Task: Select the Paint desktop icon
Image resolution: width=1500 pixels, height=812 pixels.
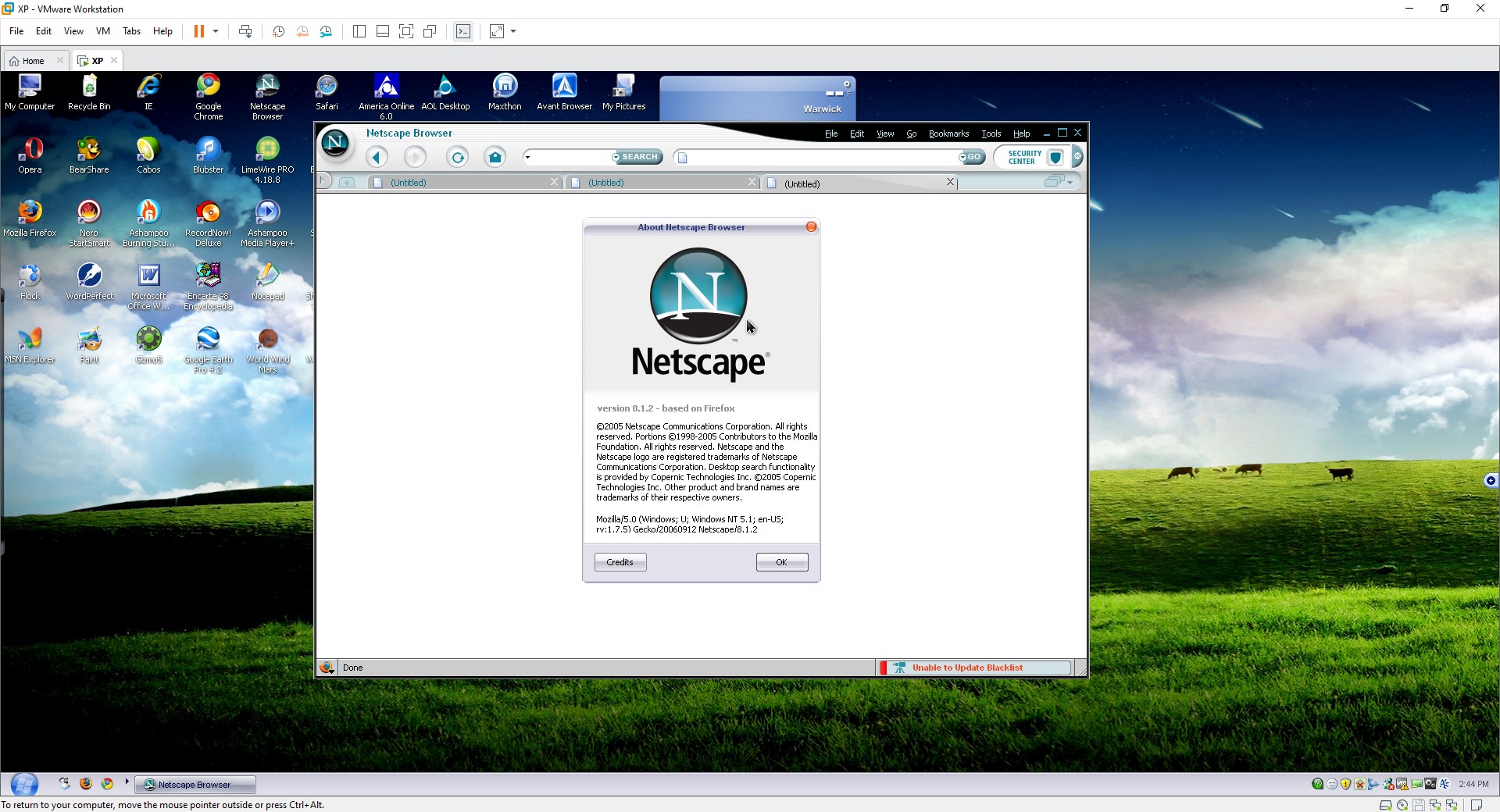Action: 89,346
